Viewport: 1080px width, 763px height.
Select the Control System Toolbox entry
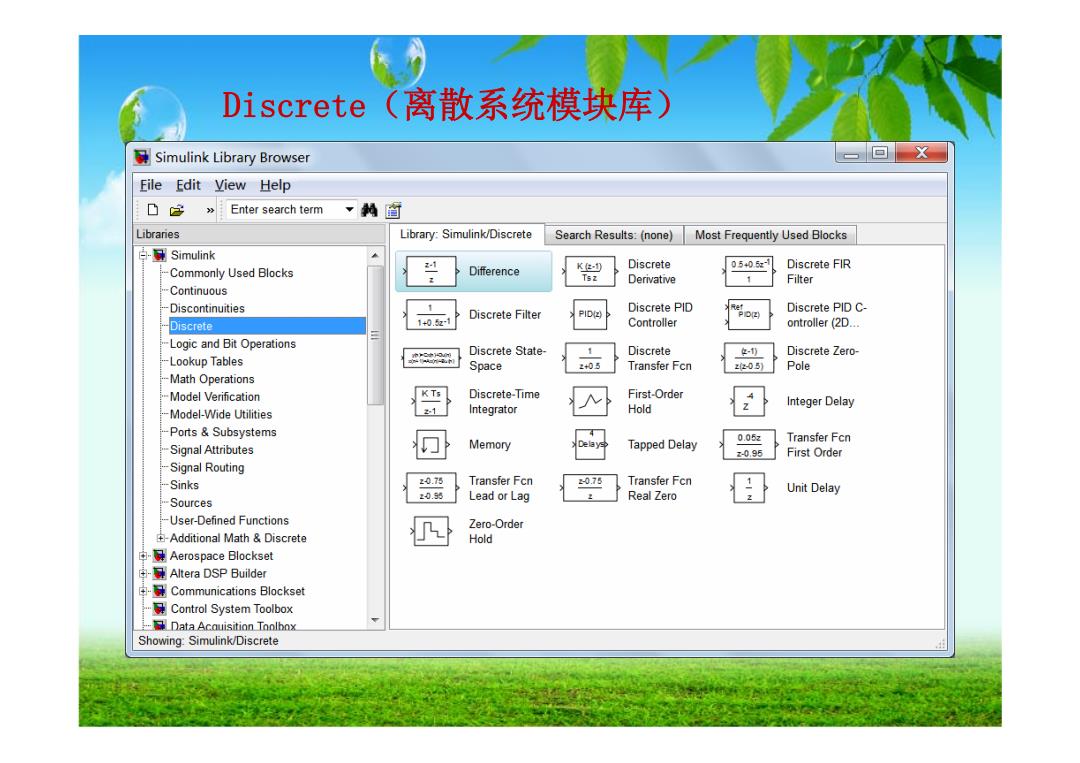231,609
